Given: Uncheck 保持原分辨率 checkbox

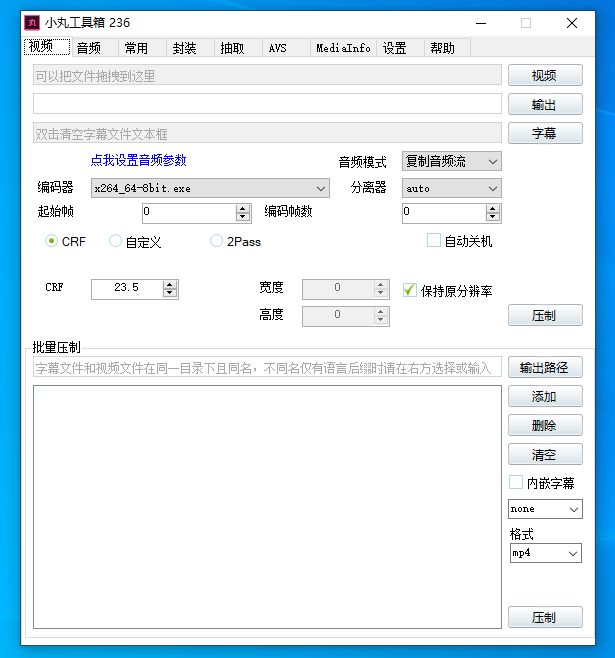Looking at the screenshot, I should tap(409, 290).
